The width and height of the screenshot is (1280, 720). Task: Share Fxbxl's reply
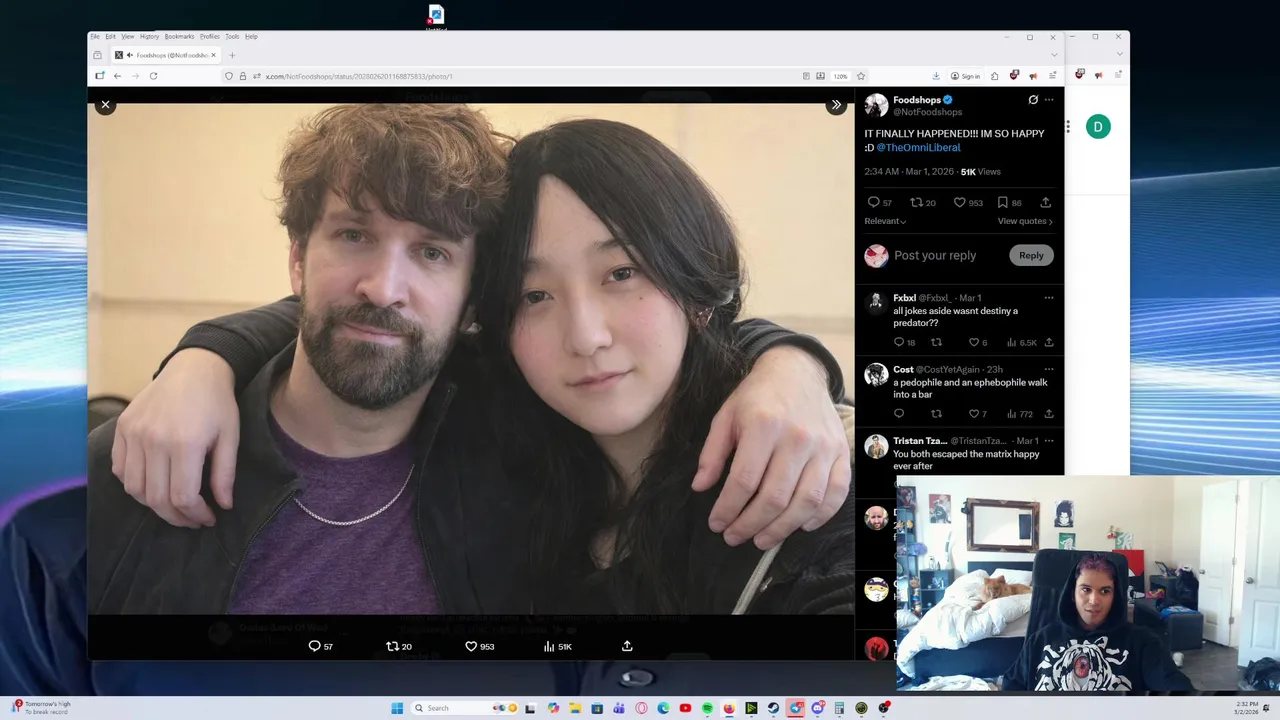(x=1049, y=342)
